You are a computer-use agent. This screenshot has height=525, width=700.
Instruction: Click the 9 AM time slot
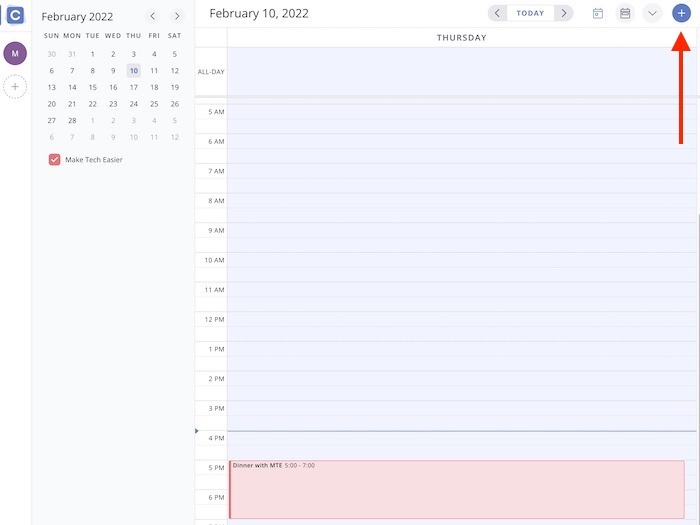tap(462, 238)
